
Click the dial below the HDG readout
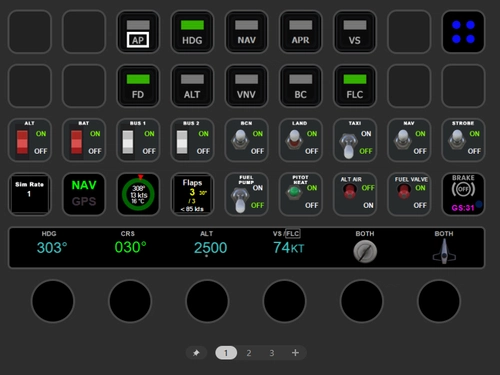53,301
